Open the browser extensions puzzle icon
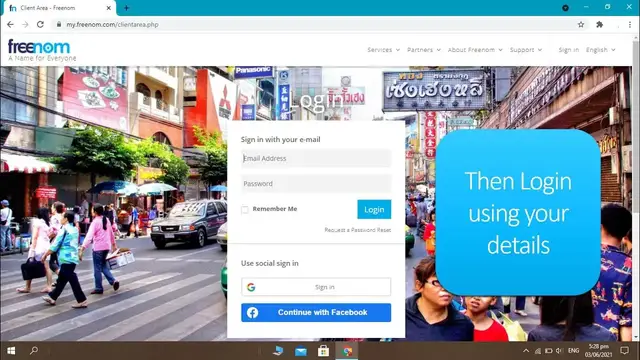 pyautogui.click(x=600, y=24)
